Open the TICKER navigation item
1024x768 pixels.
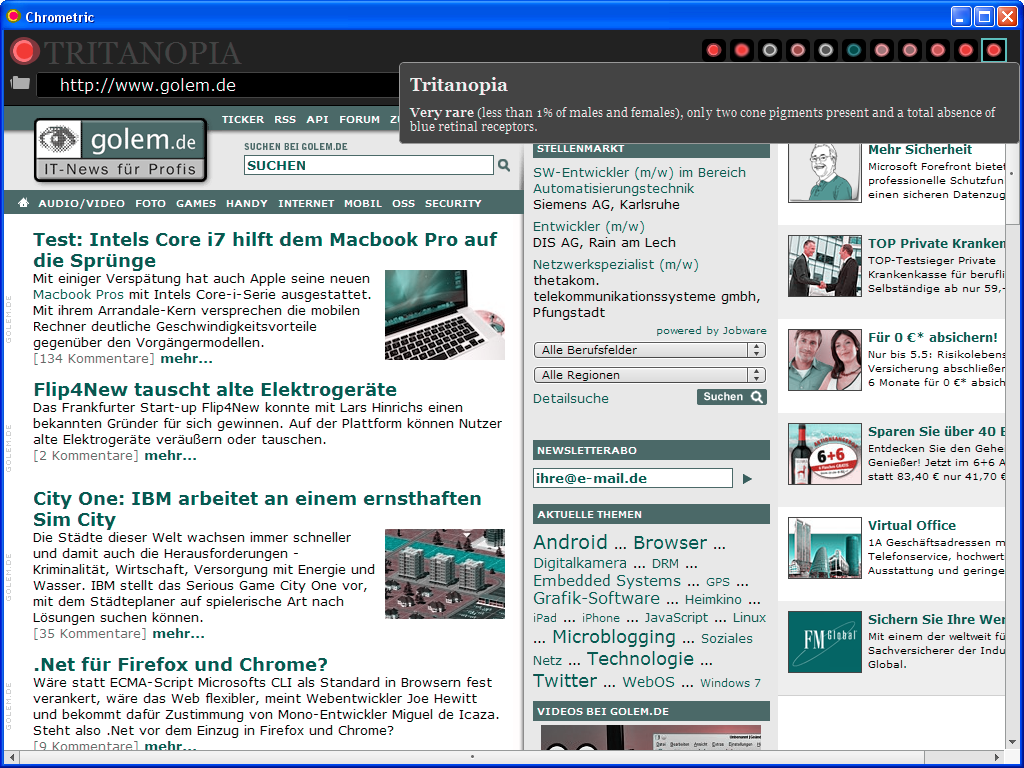tap(243, 120)
